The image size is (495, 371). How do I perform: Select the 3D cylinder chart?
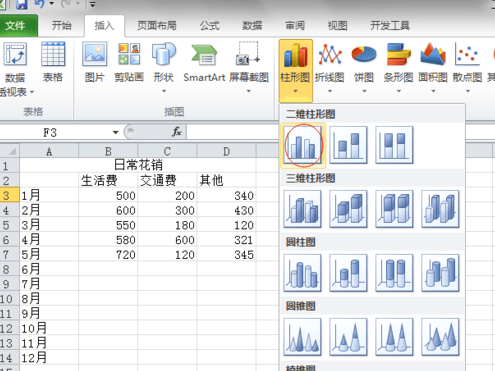[440, 273]
